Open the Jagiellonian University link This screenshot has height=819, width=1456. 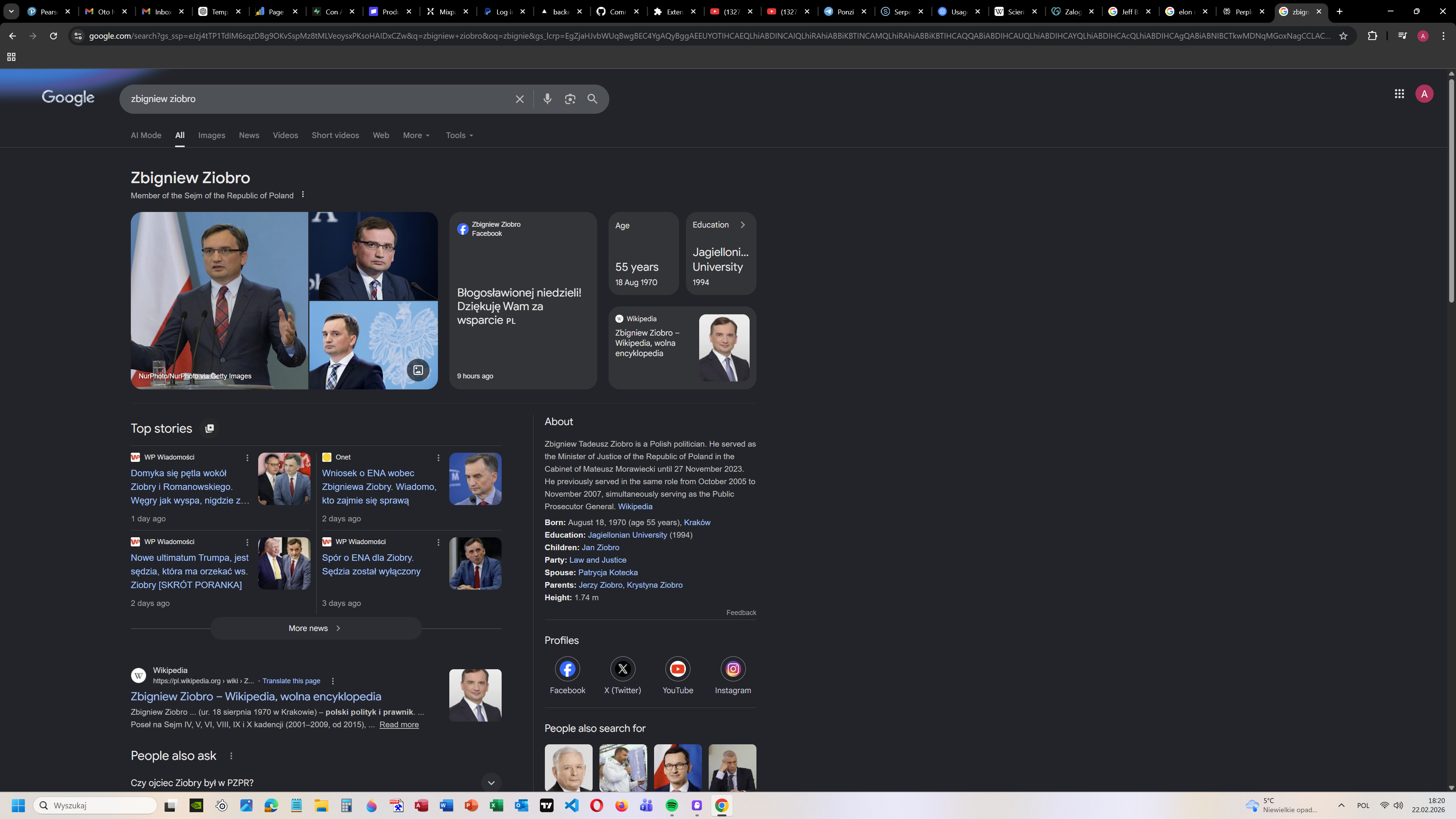click(x=627, y=535)
